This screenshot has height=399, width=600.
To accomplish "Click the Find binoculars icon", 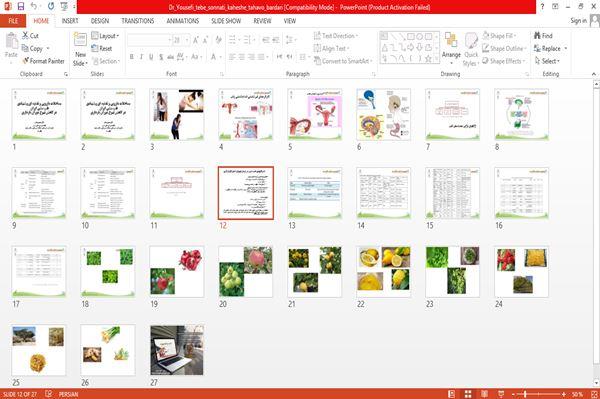I will 537,36.
